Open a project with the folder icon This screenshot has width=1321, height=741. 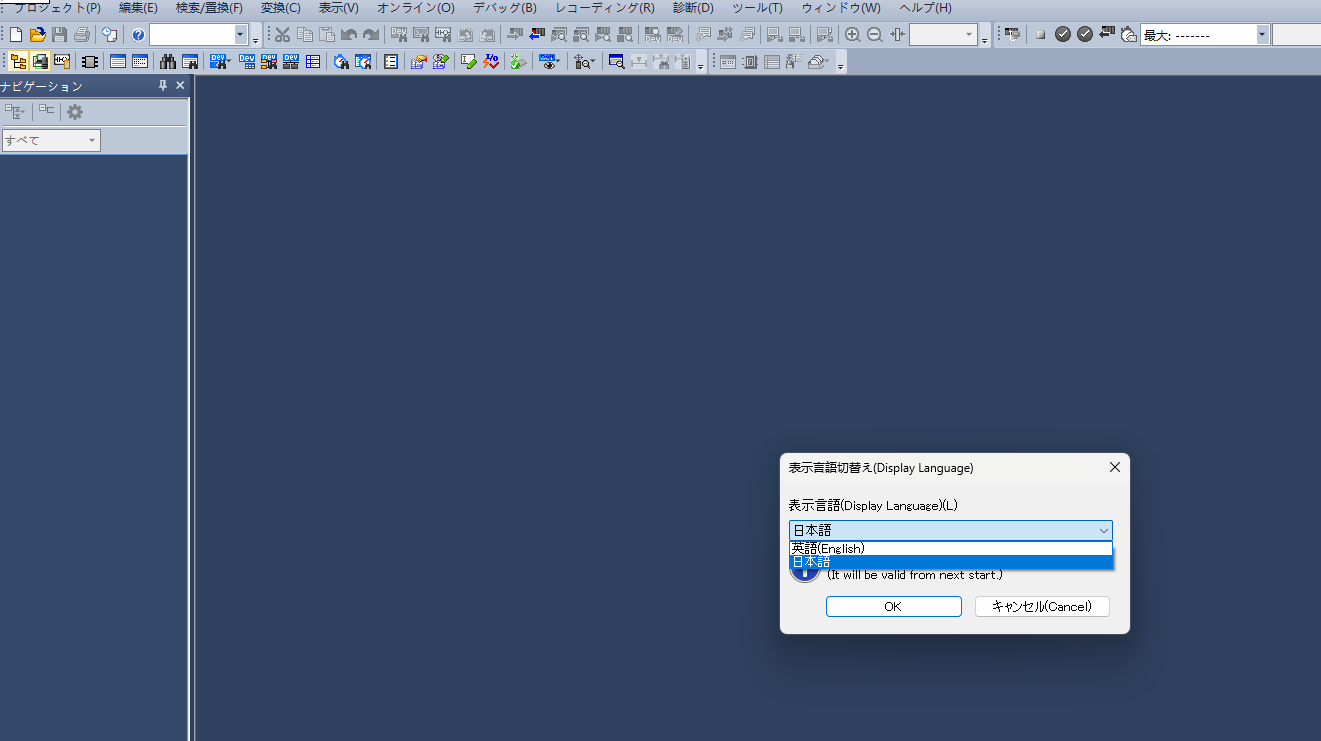[38, 35]
